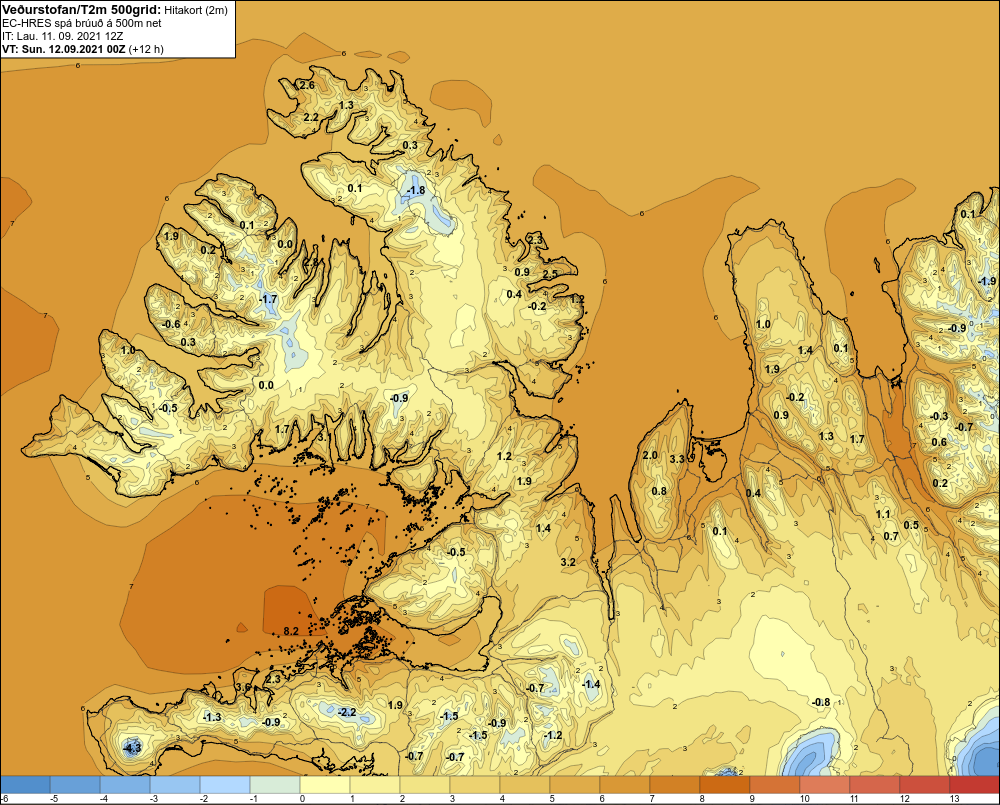Click the '-1.4' temperature value
Viewport: 1000px width, 805px height.
[591, 684]
